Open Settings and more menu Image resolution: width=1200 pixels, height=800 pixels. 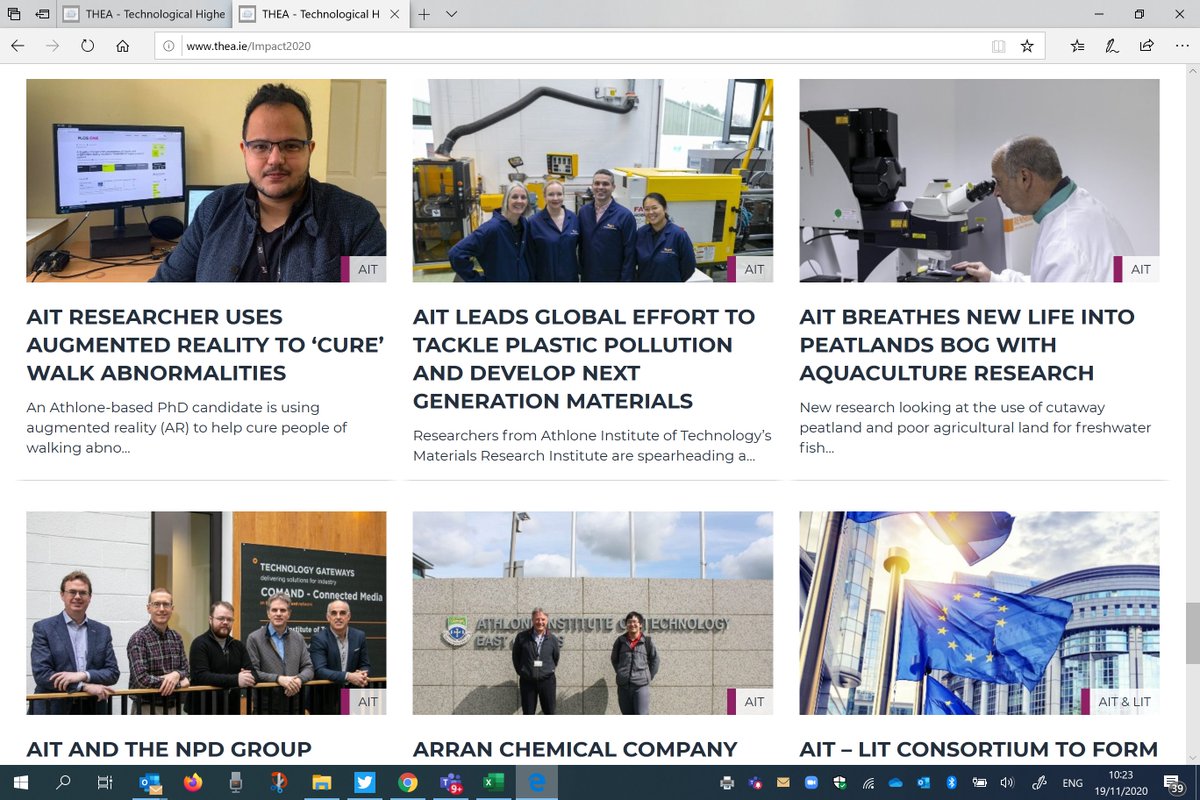point(1180,45)
